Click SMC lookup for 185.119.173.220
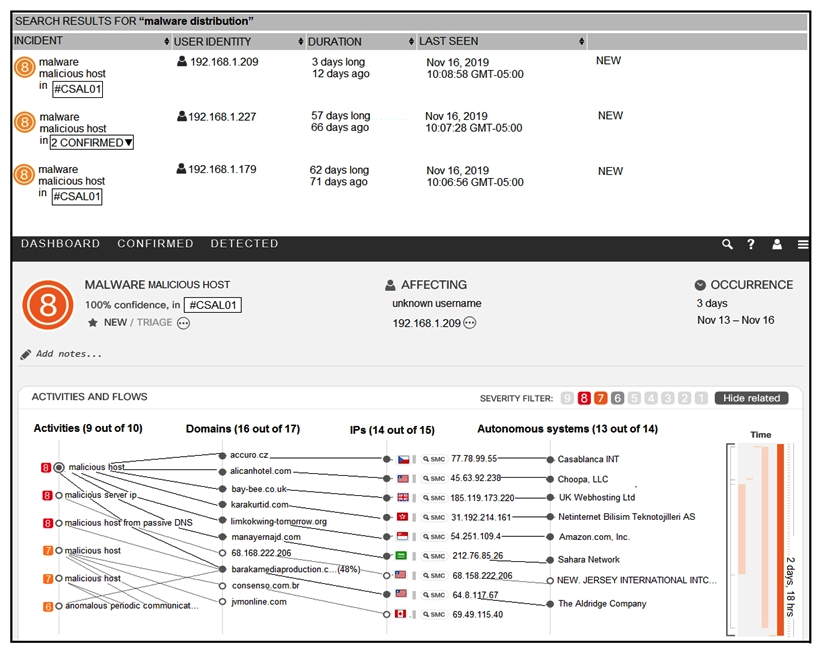The height and width of the screenshot is (653, 821). pos(434,498)
